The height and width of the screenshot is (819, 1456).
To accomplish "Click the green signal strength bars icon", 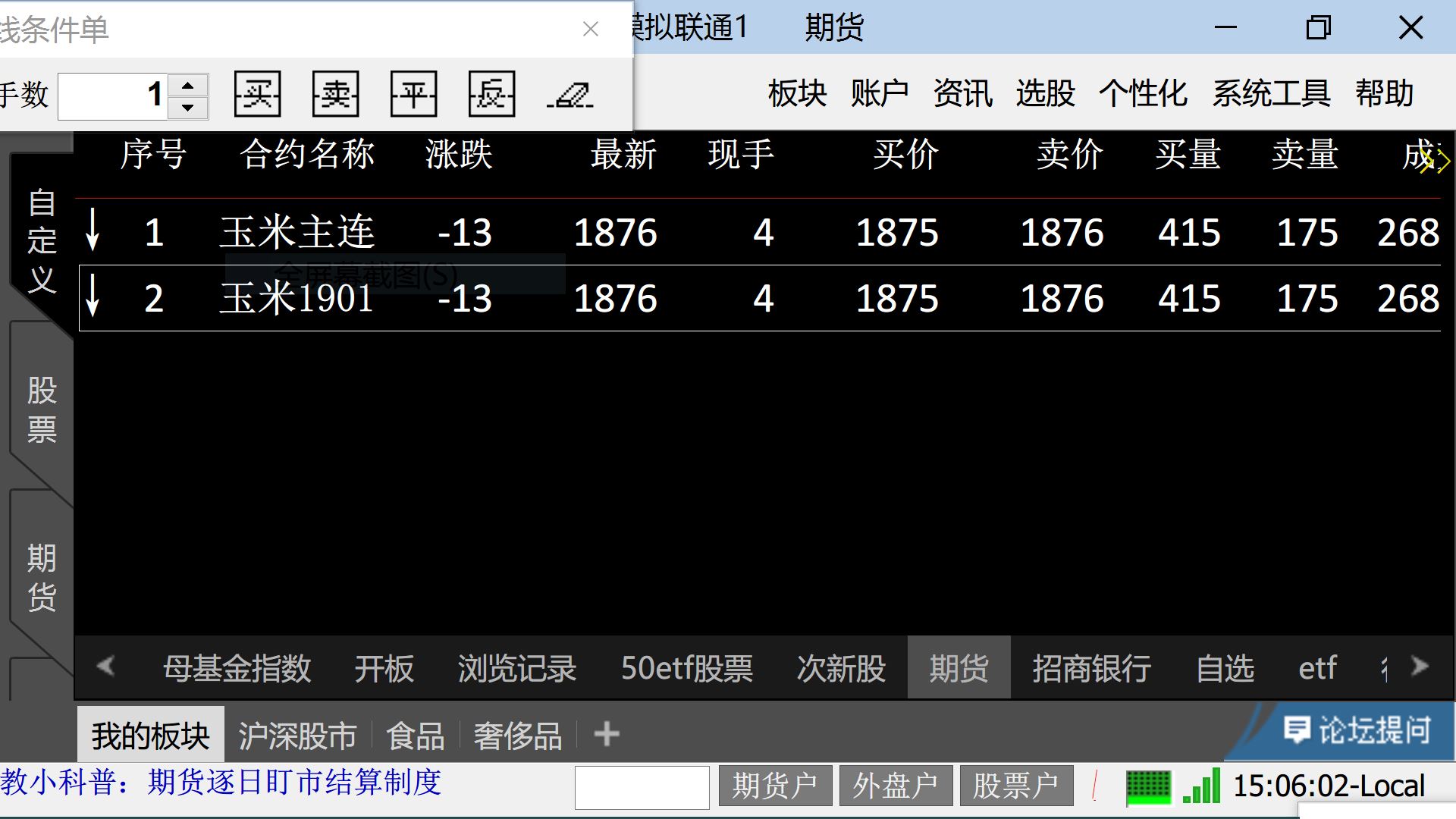I will [1202, 786].
